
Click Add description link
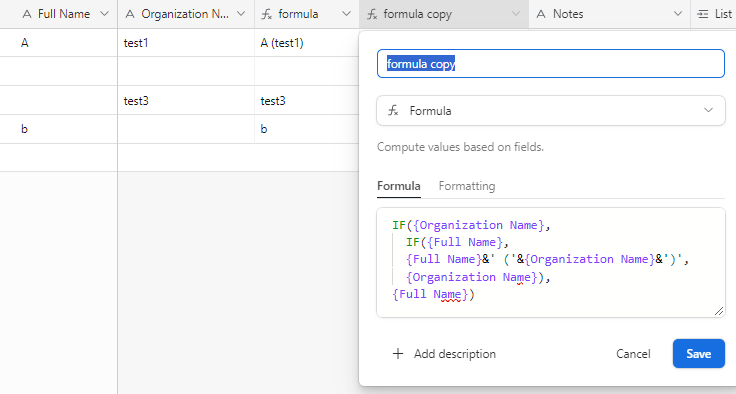tap(454, 354)
